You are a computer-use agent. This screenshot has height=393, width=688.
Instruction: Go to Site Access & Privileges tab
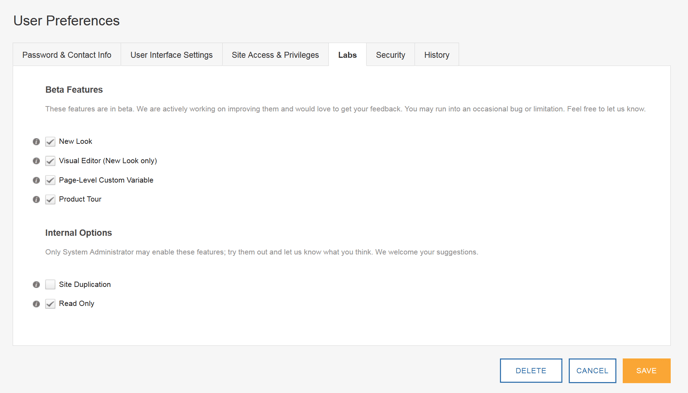(x=275, y=55)
